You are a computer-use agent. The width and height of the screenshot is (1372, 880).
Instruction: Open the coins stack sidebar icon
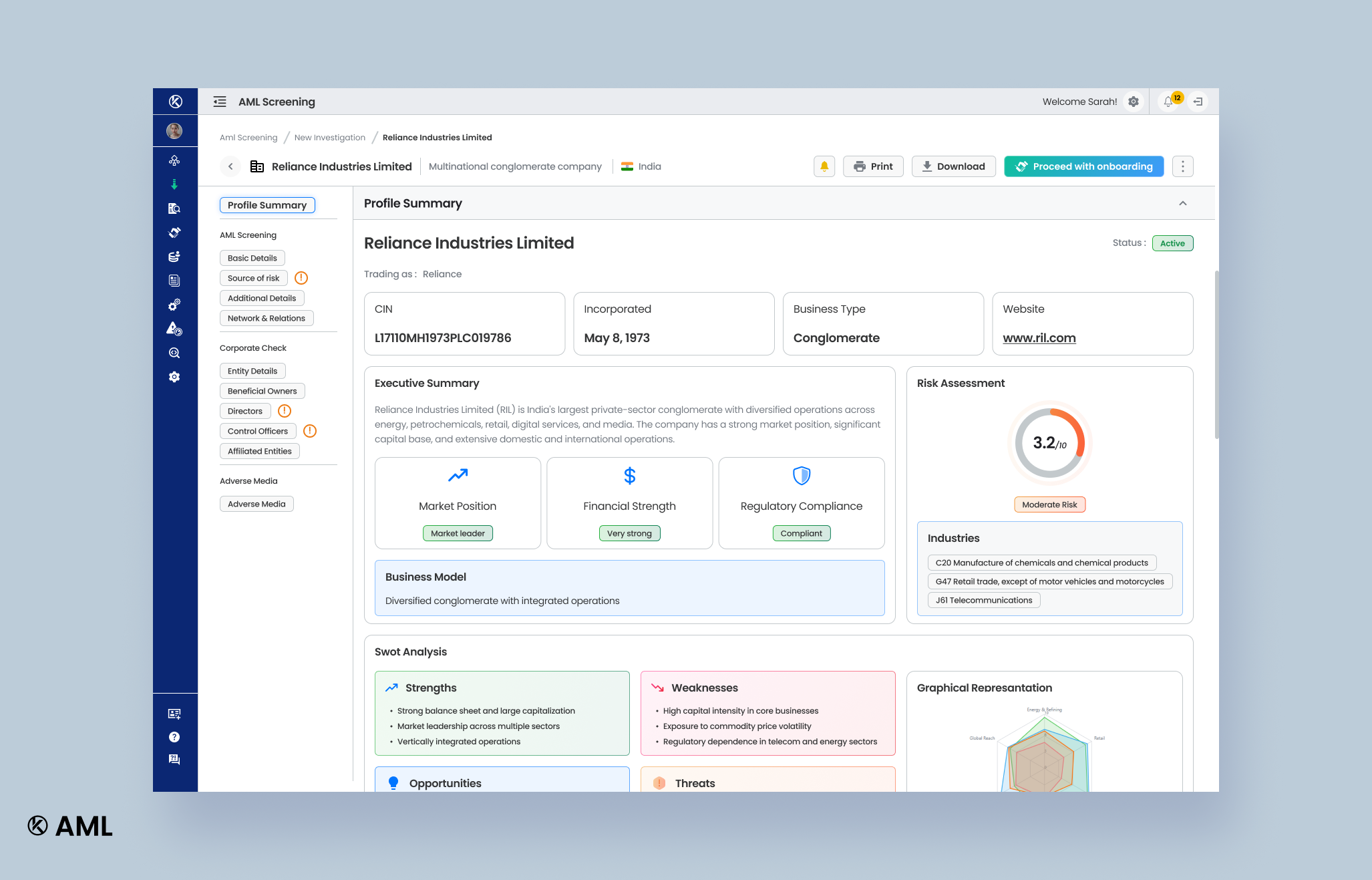click(174, 257)
